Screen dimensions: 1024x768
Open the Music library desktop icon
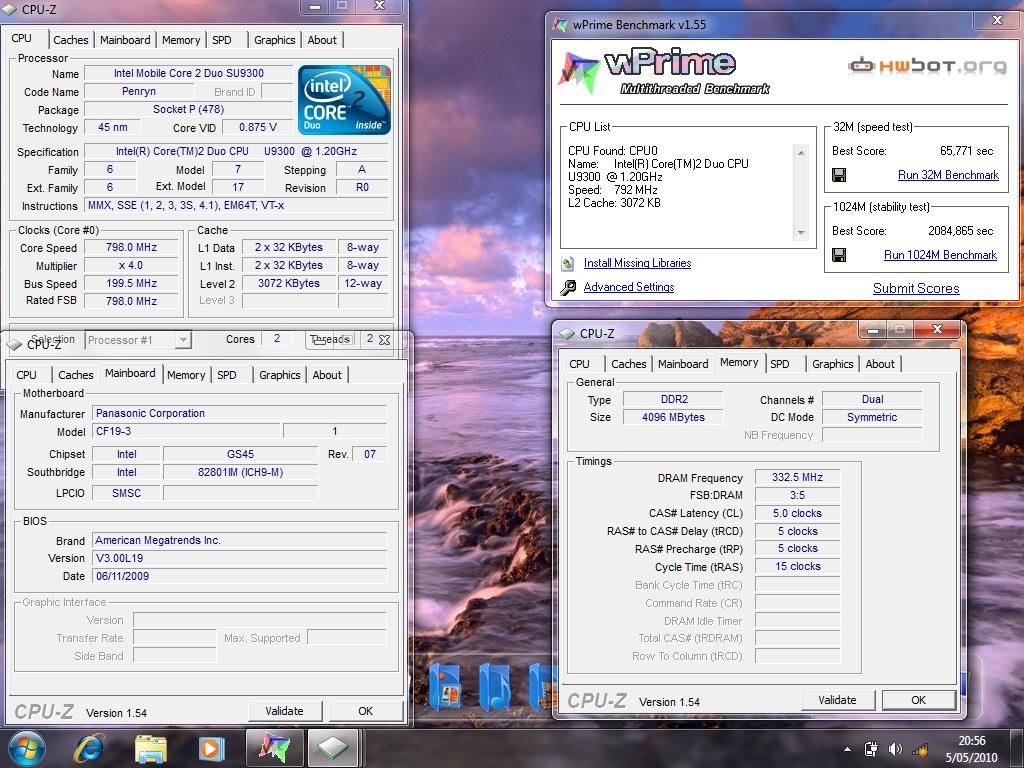(x=494, y=686)
